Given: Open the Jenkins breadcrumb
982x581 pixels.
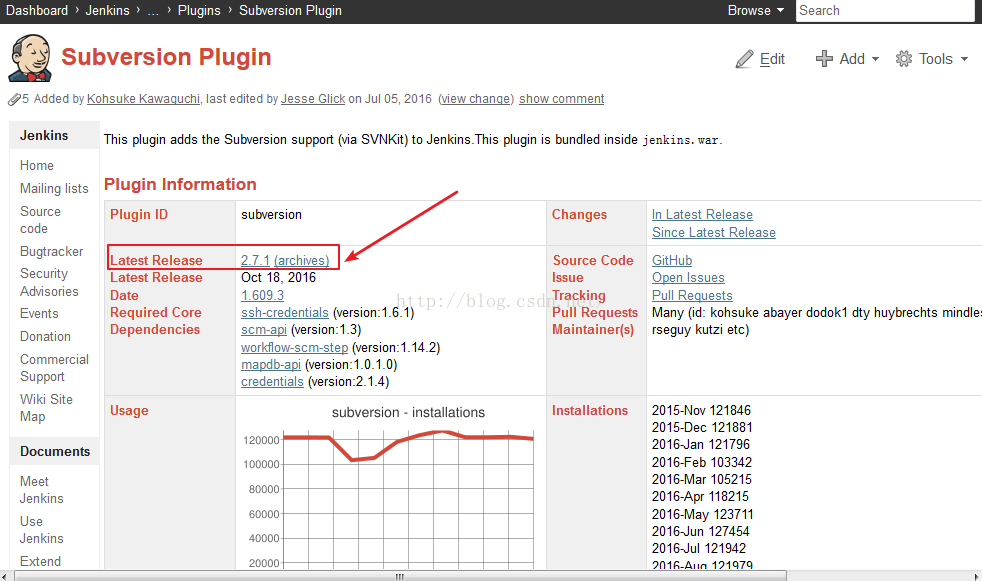Looking at the screenshot, I should point(108,11).
